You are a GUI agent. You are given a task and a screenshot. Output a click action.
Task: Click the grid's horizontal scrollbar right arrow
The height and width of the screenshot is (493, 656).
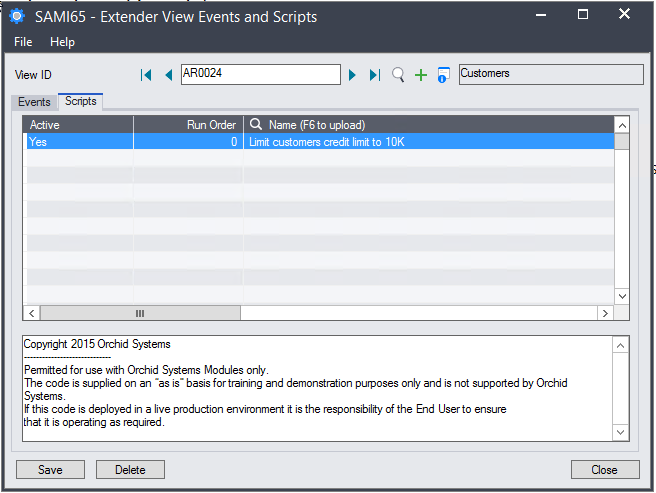604,313
